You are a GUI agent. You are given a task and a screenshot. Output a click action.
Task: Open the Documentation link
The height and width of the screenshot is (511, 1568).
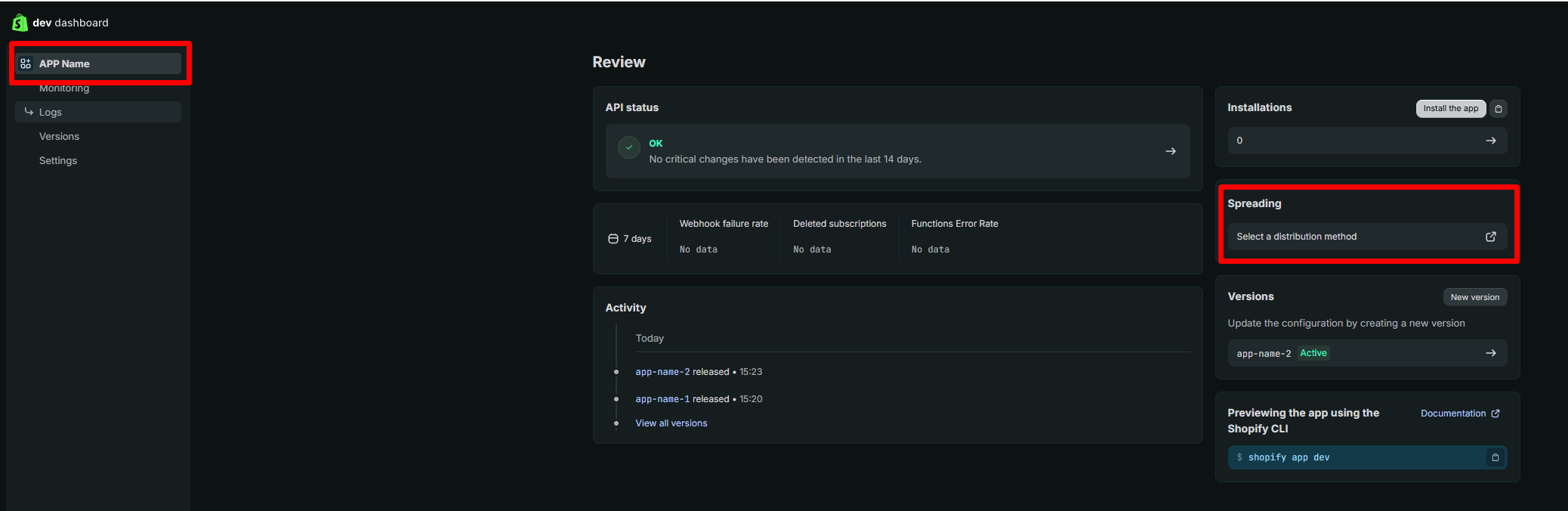[1460, 413]
